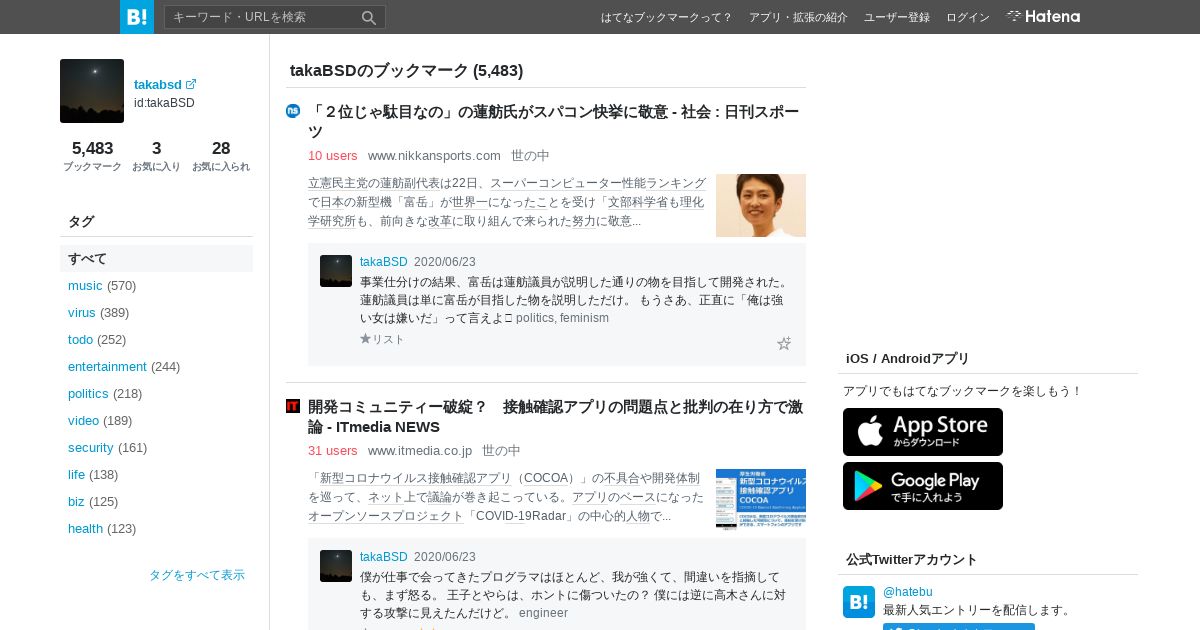The image size is (1200, 630).
Task: Click the 世の中 category on the ITmedia entry
Action: (x=501, y=450)
